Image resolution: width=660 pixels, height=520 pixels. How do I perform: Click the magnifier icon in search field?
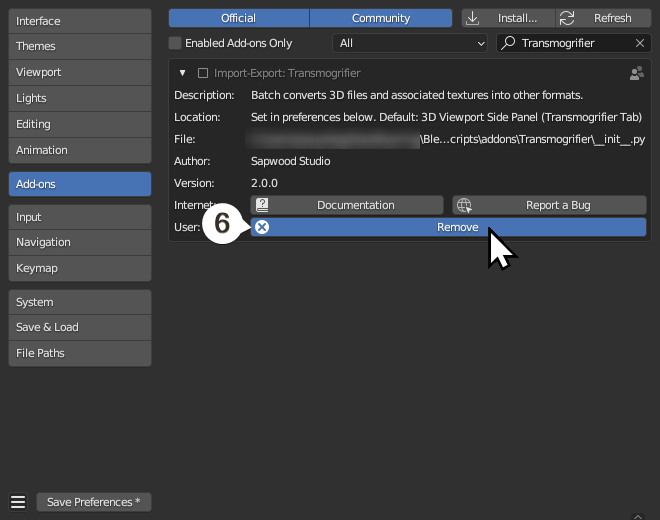click(509, 43)
